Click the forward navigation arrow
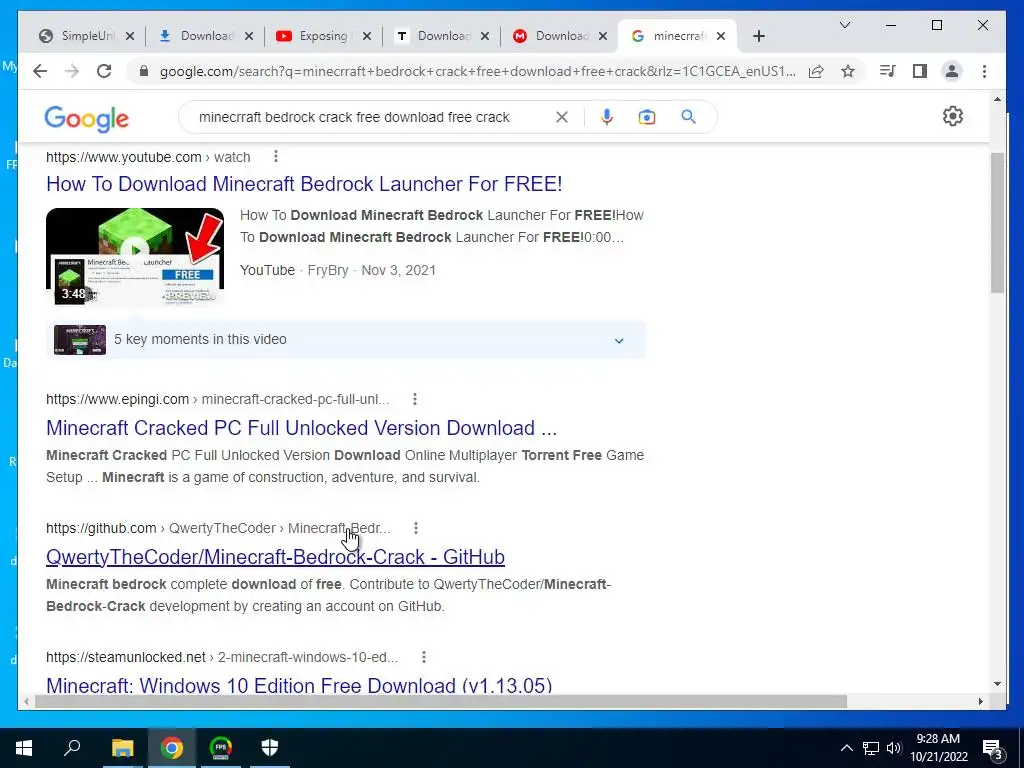Viewport: 1024px width, 768px height. pyautogui.click(x=72, y=71)
